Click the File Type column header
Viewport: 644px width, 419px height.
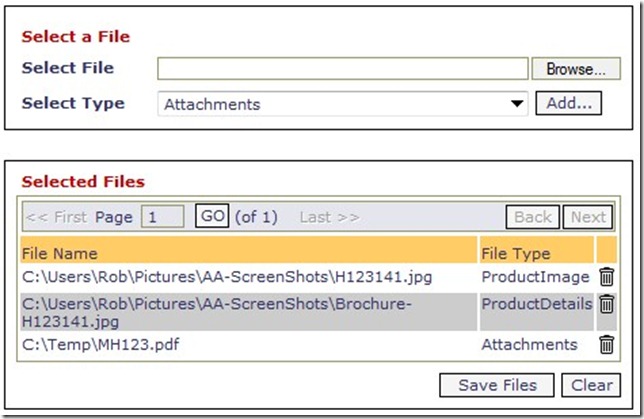click(516, 253)
